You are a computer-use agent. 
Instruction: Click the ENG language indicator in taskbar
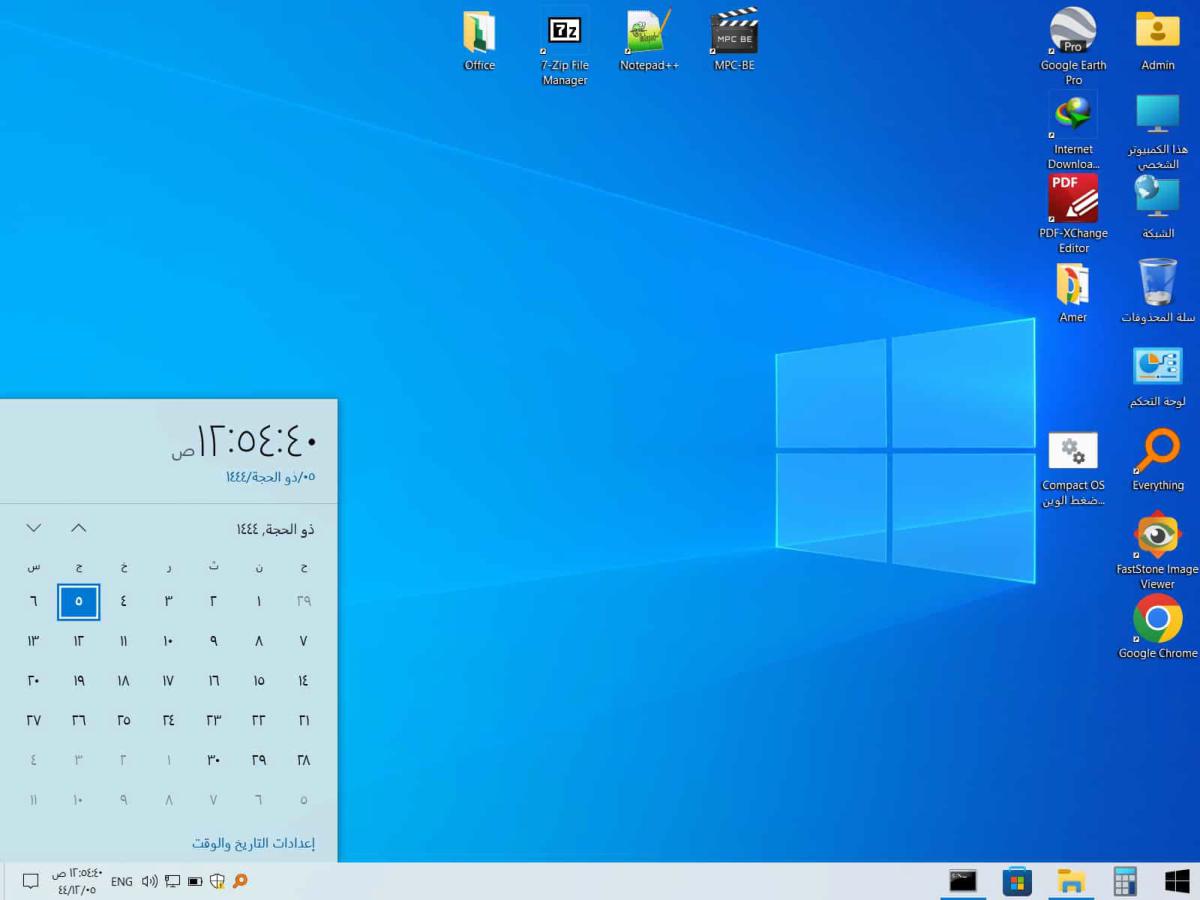click(x=121, y=881)
